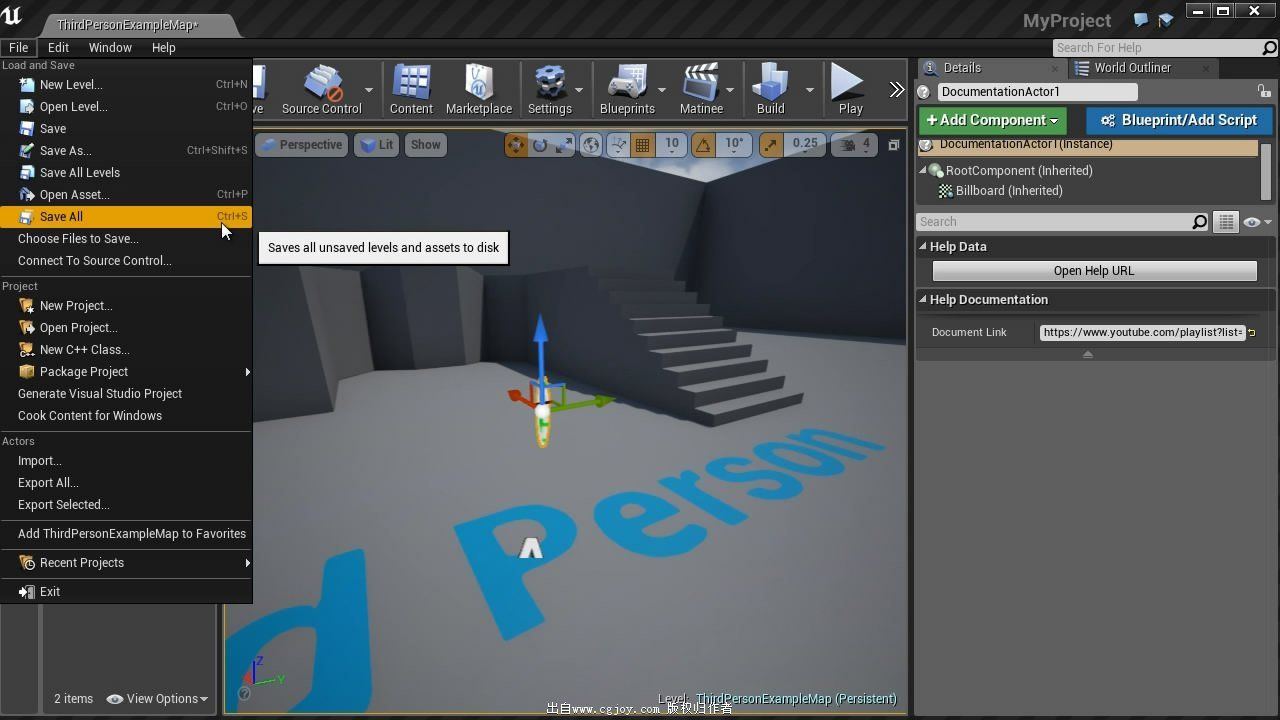Click the Add Component button
This screenshot has width=1280, height=720.
[992, 120]
